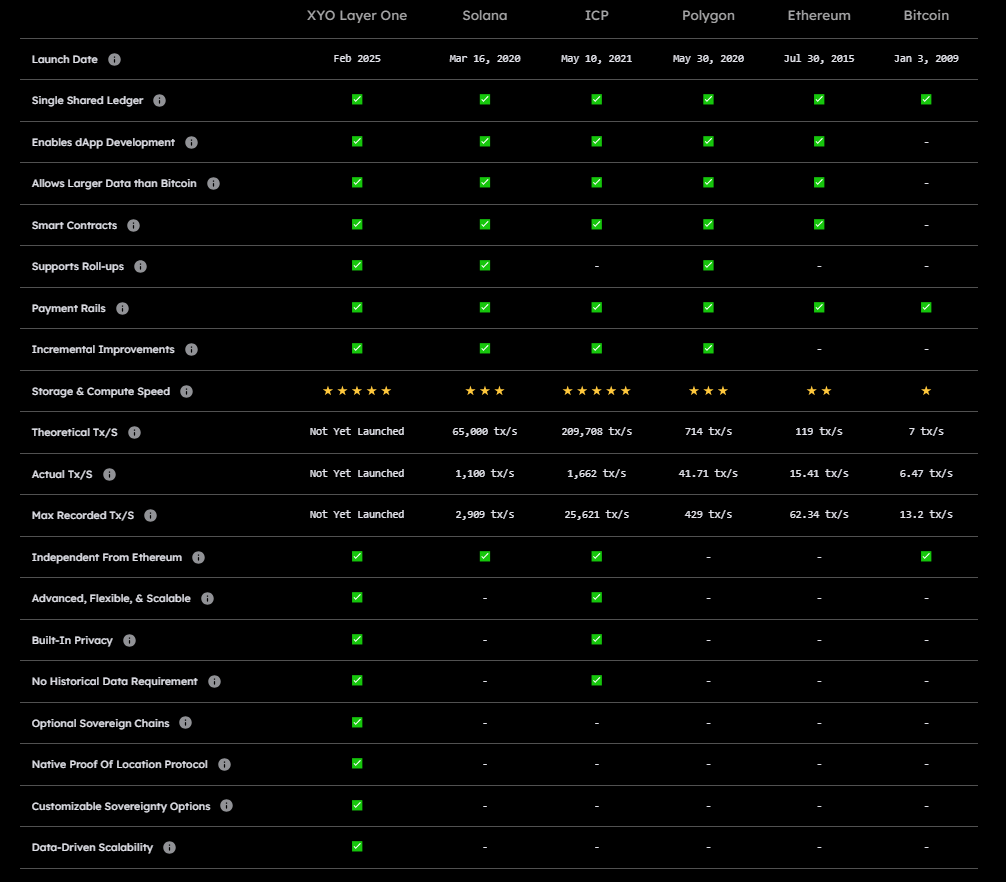1006x882 pixels.
Task: Click the 13.2 tx/s Bitcoin value
Action: [x=926, y=514]
